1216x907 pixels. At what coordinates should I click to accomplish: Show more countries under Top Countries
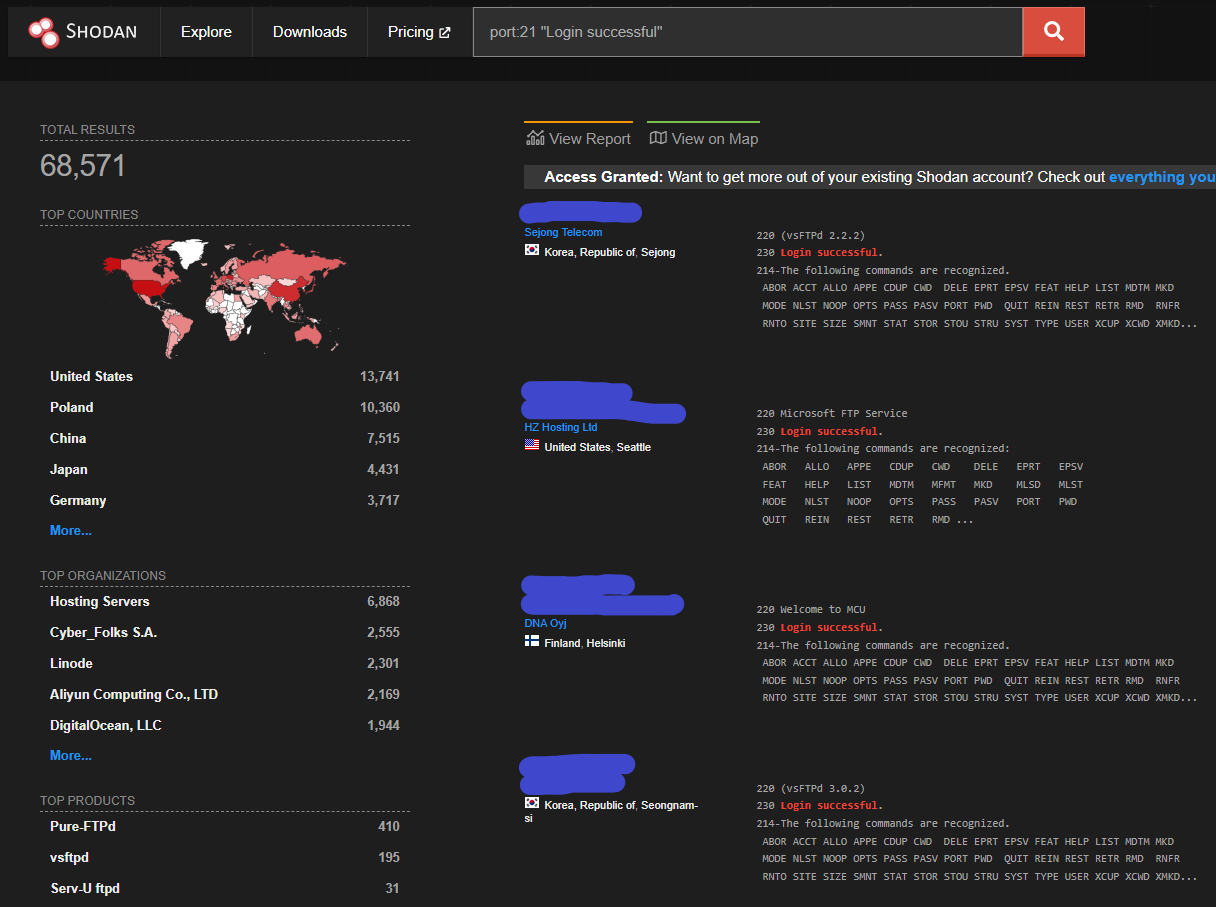point(71,530)
